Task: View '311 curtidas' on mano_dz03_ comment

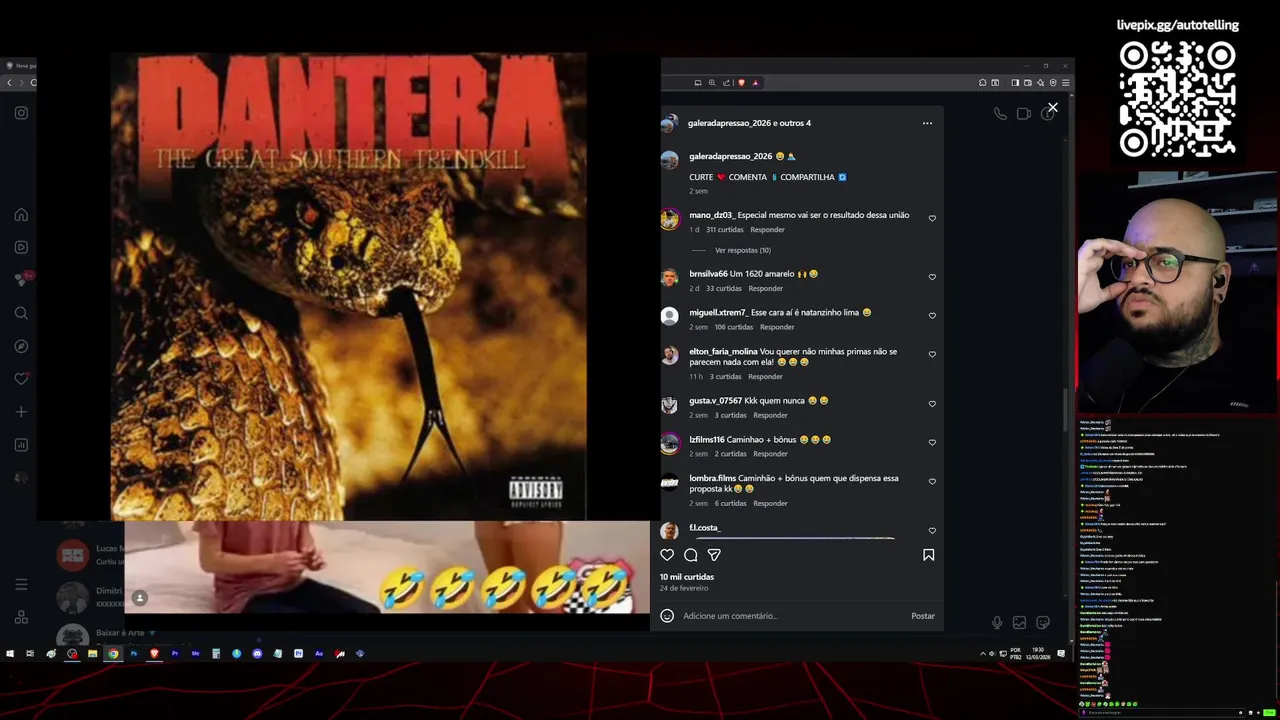Action: tap(724, 230)
